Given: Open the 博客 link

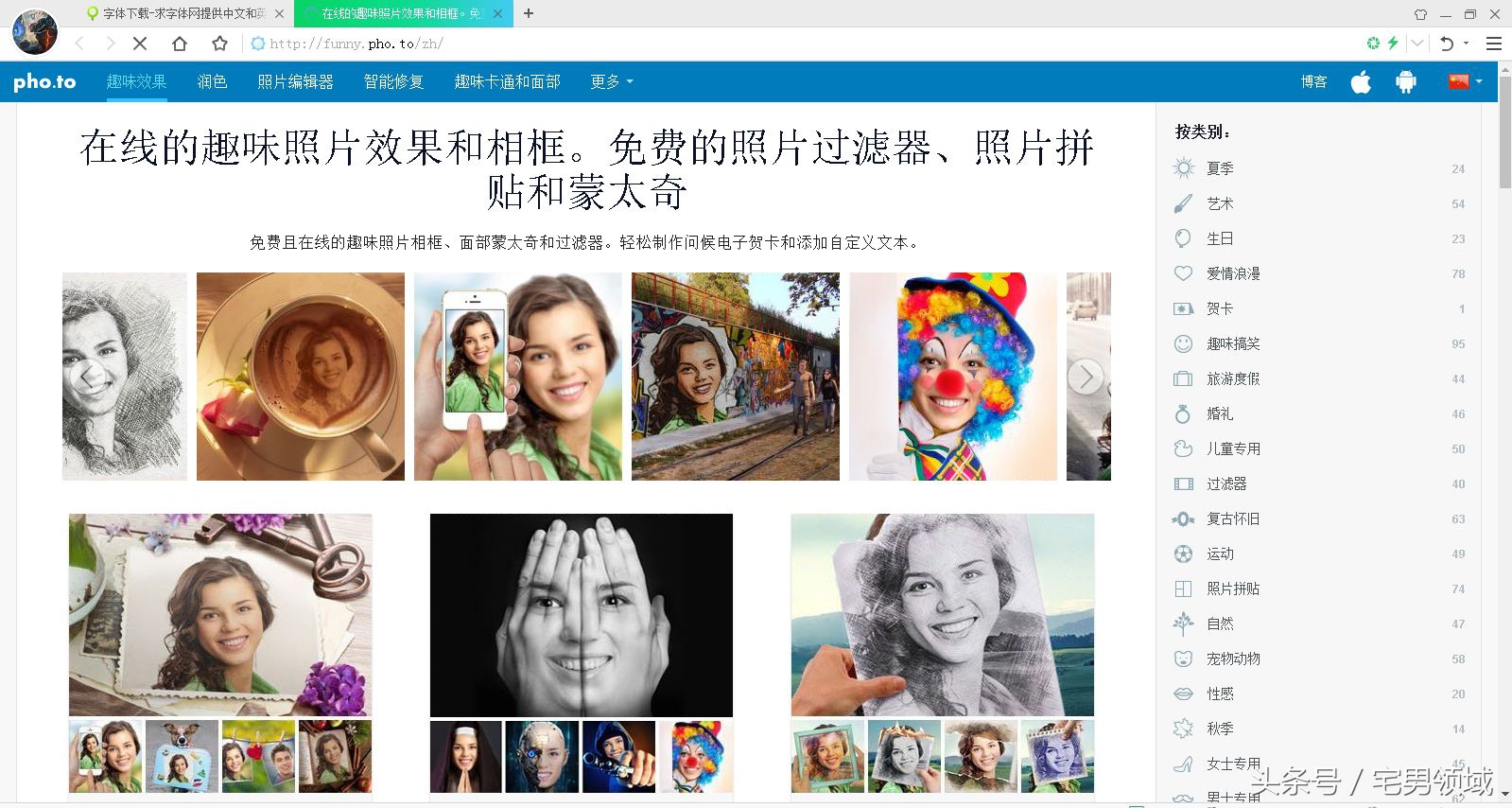Looking at the screenshot, I should coord(1313,82).
